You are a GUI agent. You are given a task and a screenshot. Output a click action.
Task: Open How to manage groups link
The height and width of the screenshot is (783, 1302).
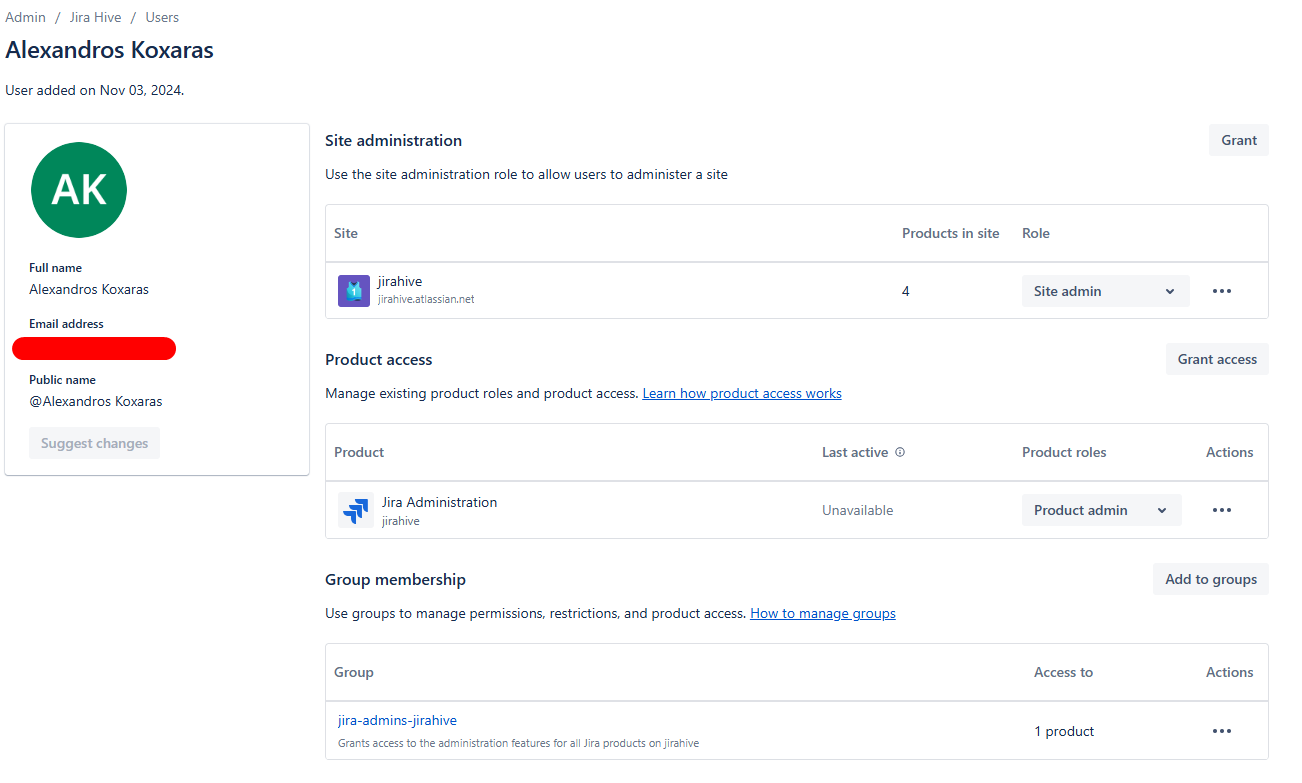pyautogui.click(x=823, y=613)
